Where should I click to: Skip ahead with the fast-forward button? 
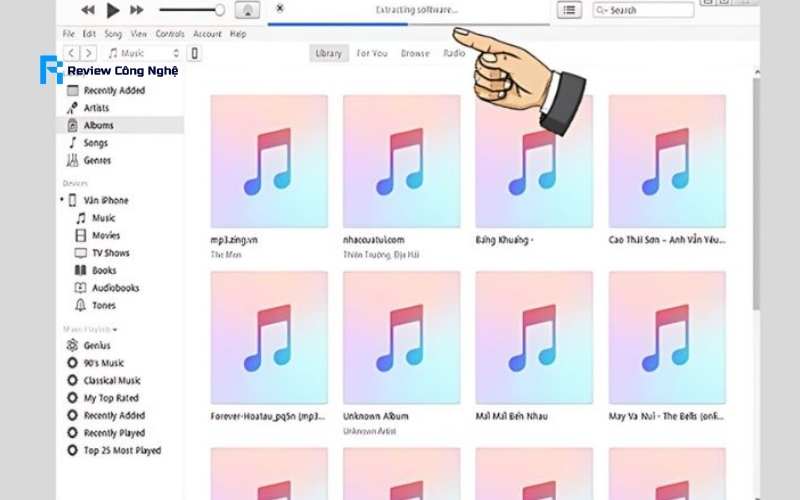pos(136,10)
